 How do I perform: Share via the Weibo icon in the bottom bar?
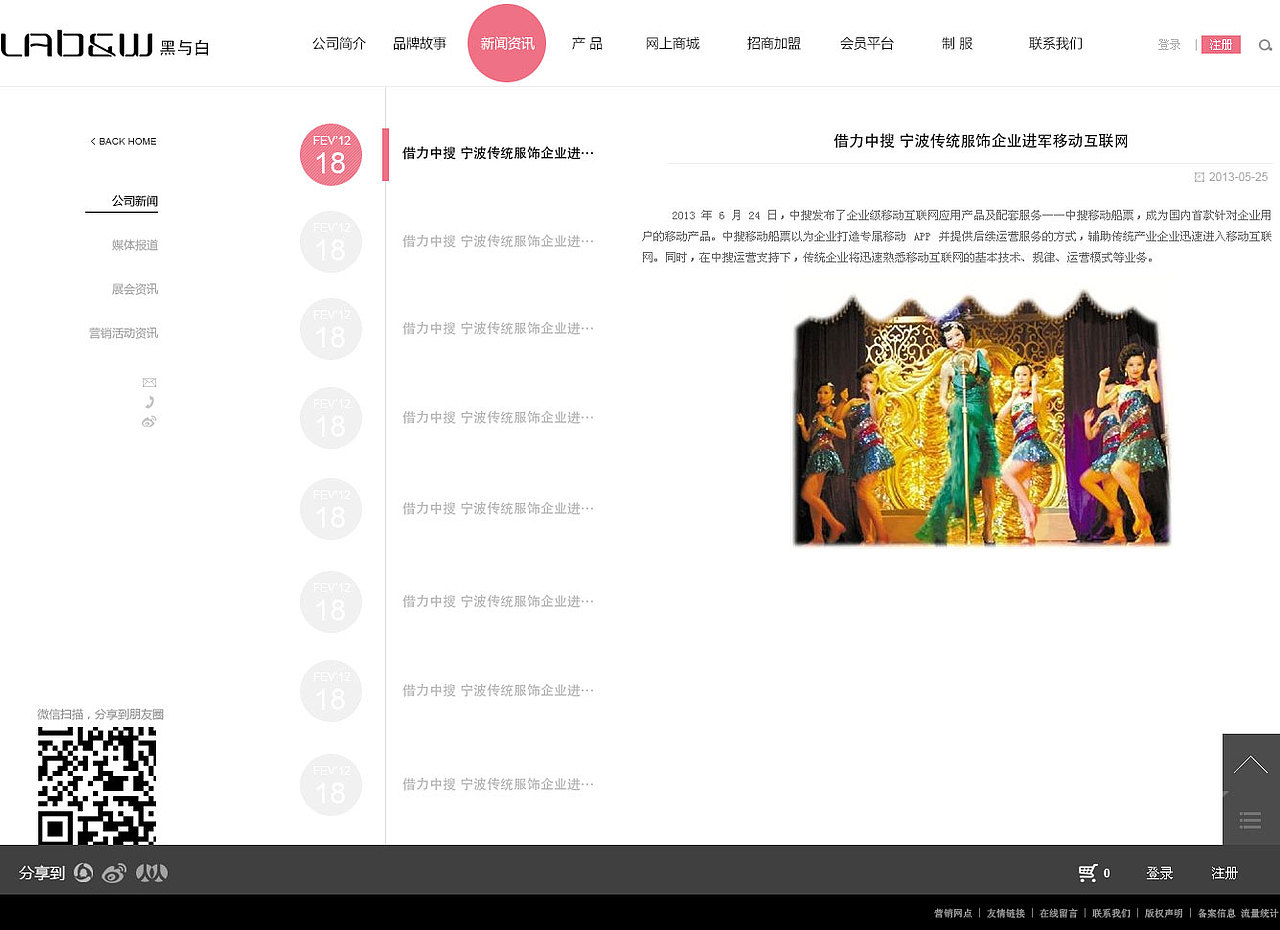pyautogui.click(x=114, y=872)
